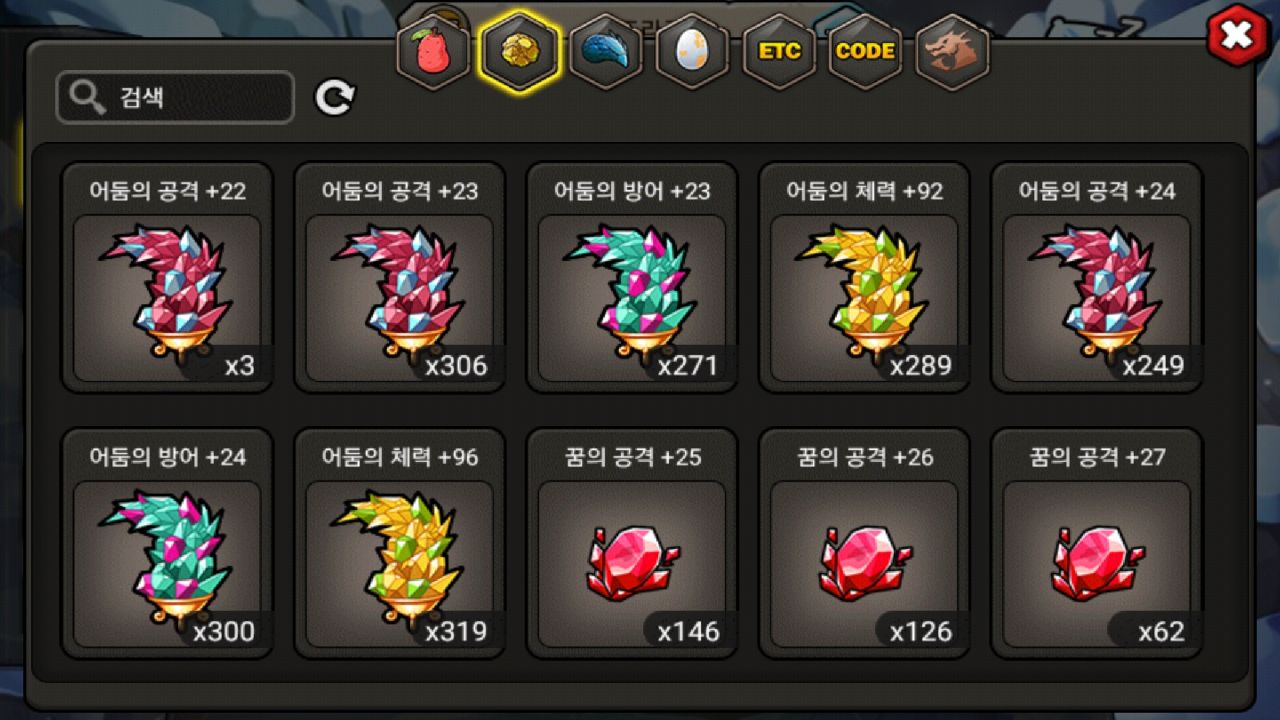The height and width of the screenshot is (720, 1280).
Task: Select 어둠의 공격 +22 crystal item
Action: coord(167,277)
